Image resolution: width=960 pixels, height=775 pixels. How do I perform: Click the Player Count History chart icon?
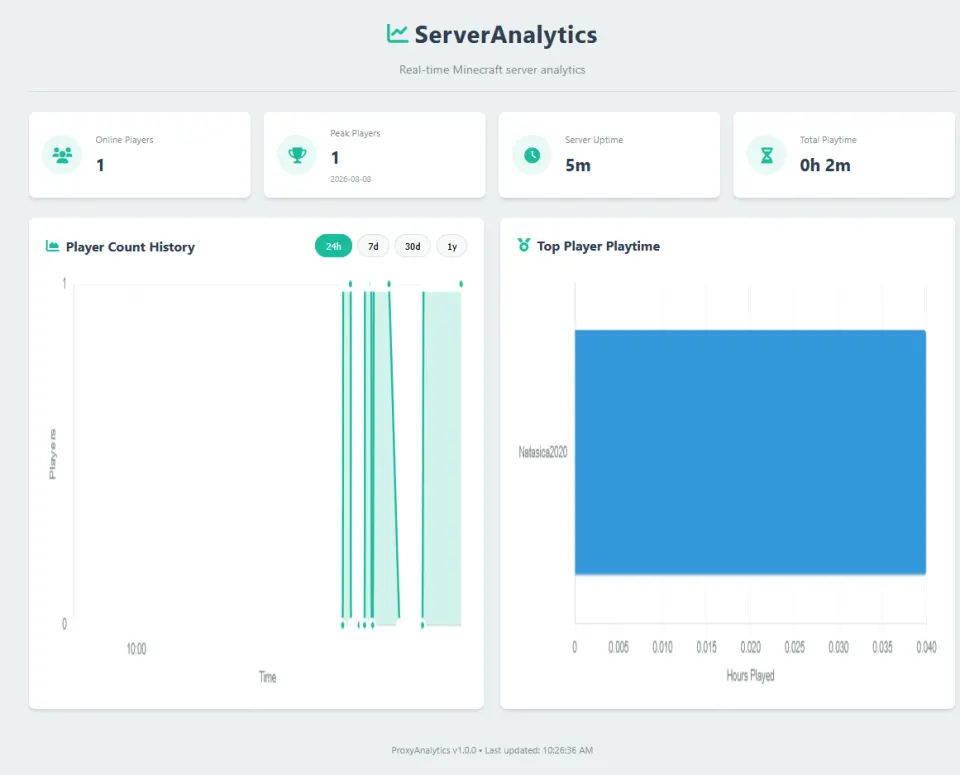click(53, 246)
